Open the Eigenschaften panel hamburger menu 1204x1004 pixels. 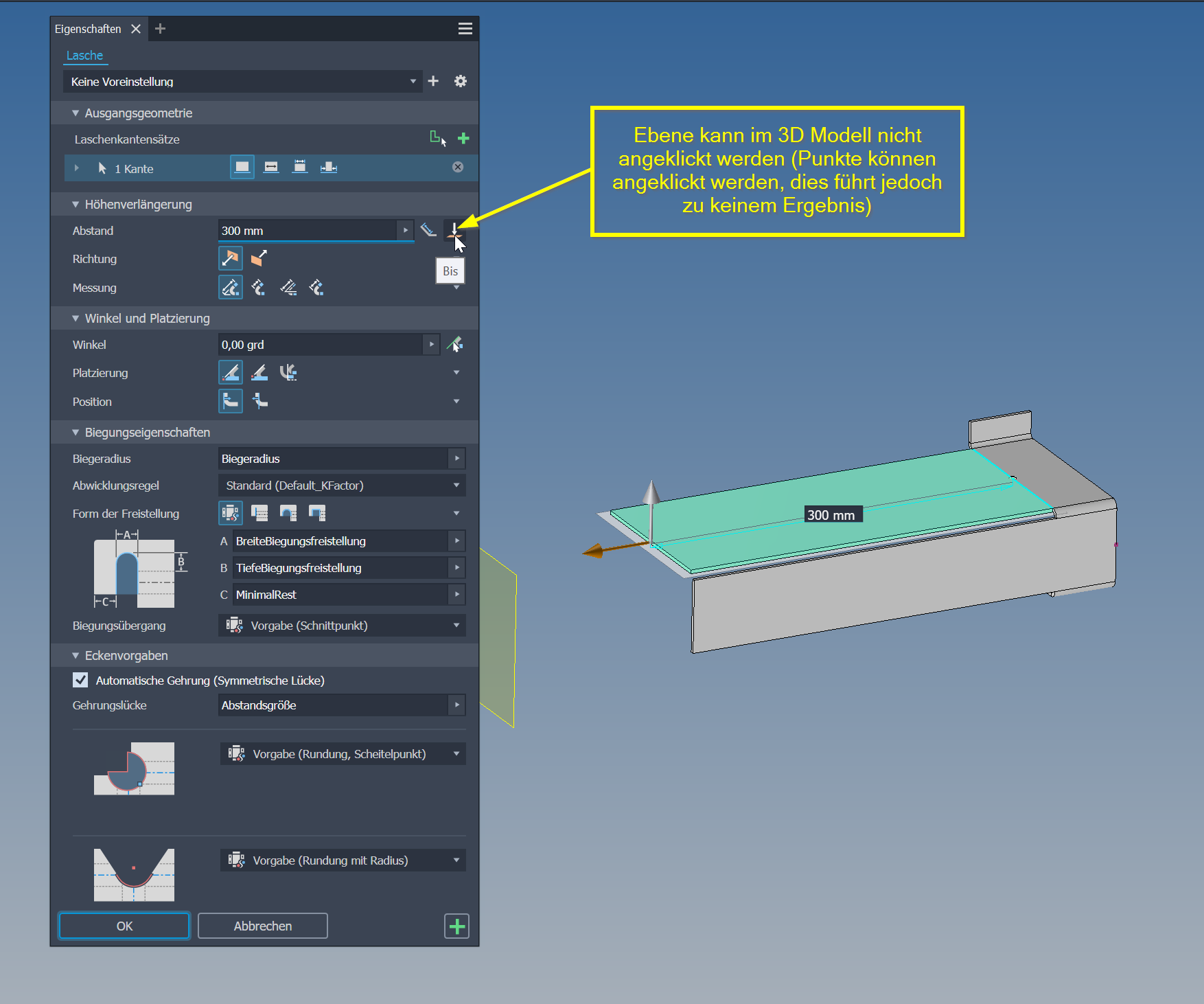(x=465, y=29)
